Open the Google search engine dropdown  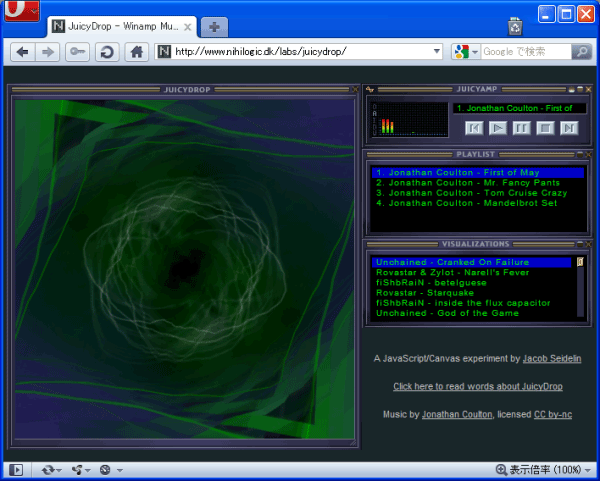[x=466, y=51]
